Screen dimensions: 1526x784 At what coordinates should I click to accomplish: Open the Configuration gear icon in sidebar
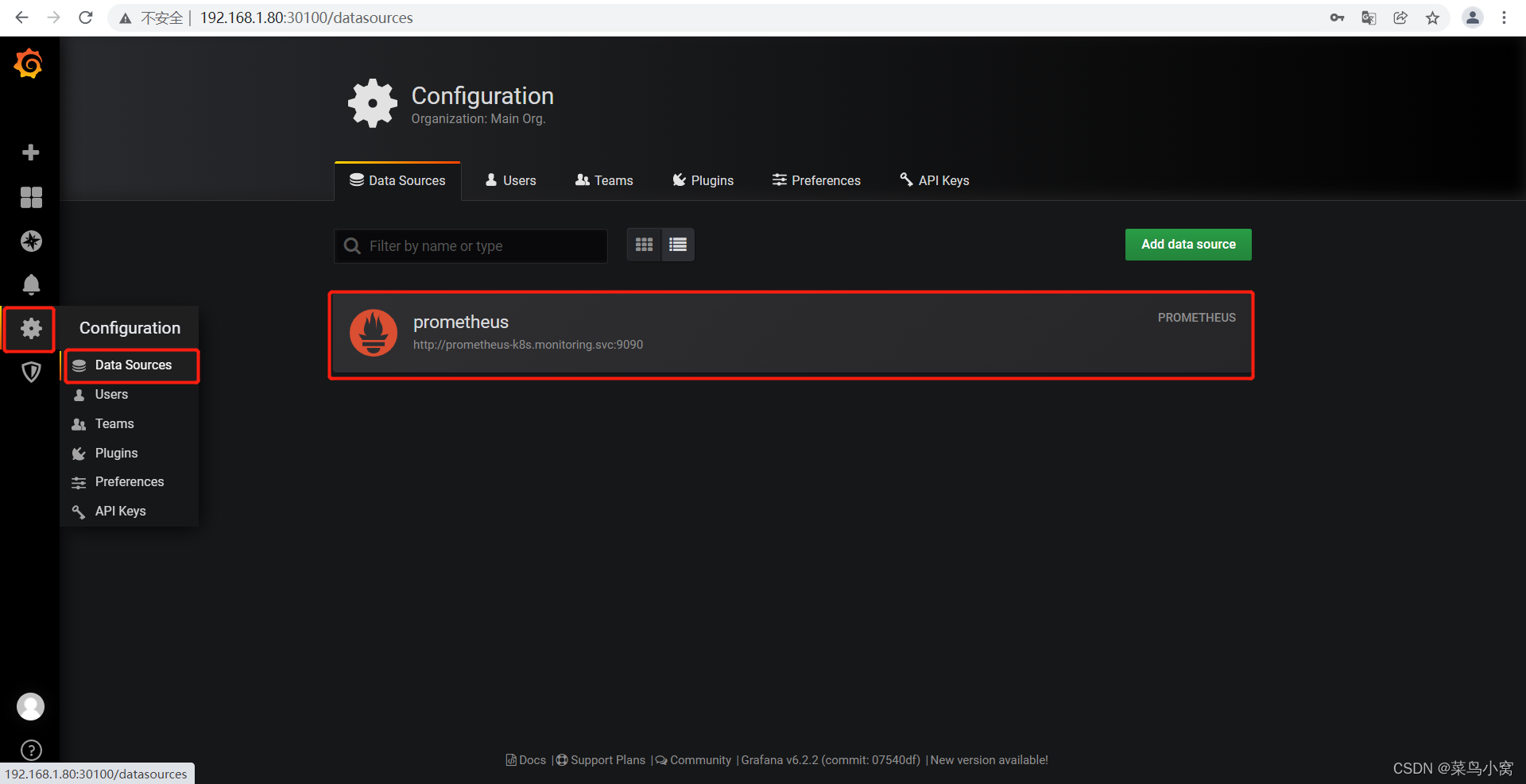pos(31,328)
